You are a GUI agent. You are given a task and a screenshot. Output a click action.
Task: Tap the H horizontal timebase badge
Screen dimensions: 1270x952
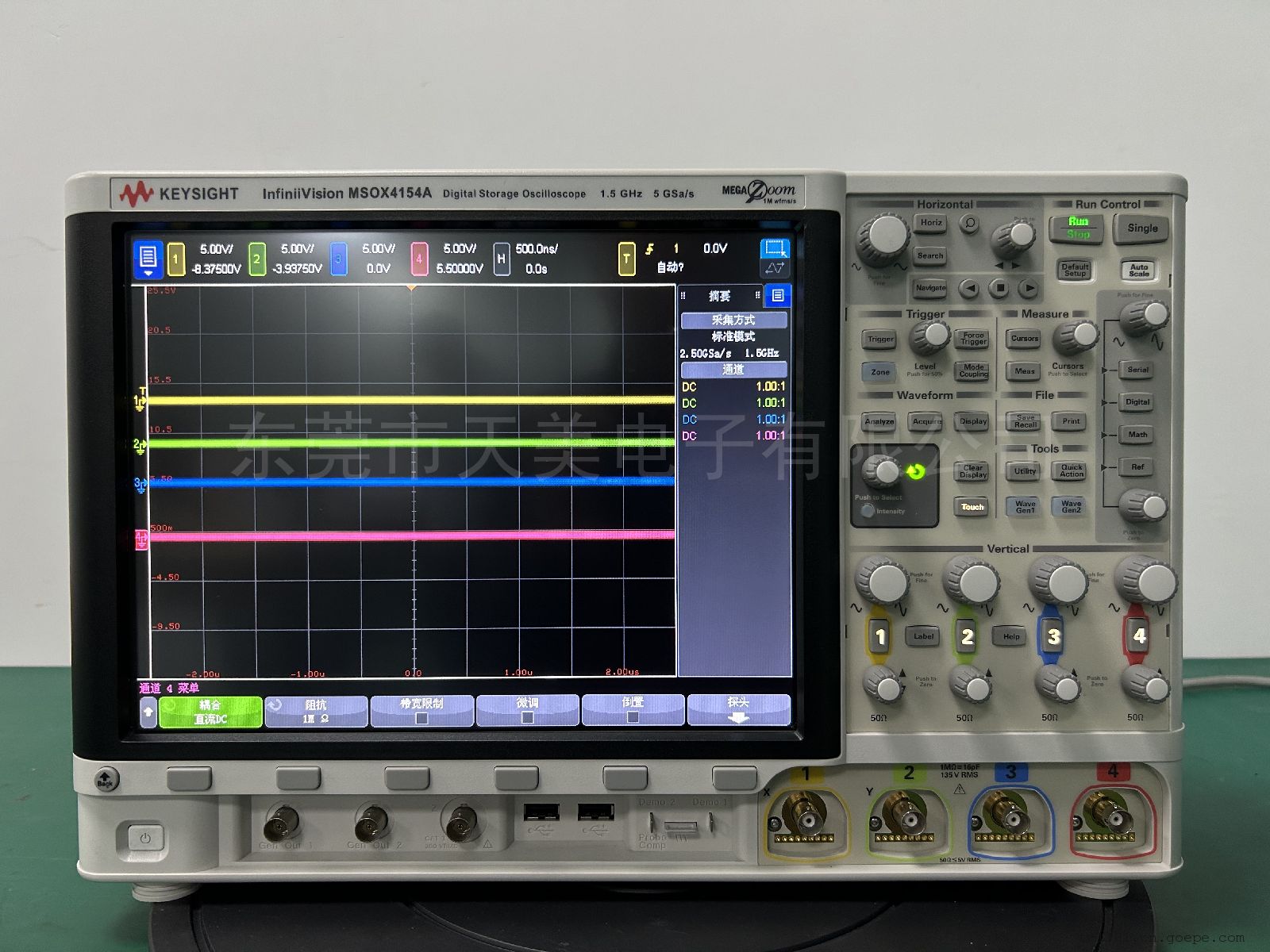(501, 259)
